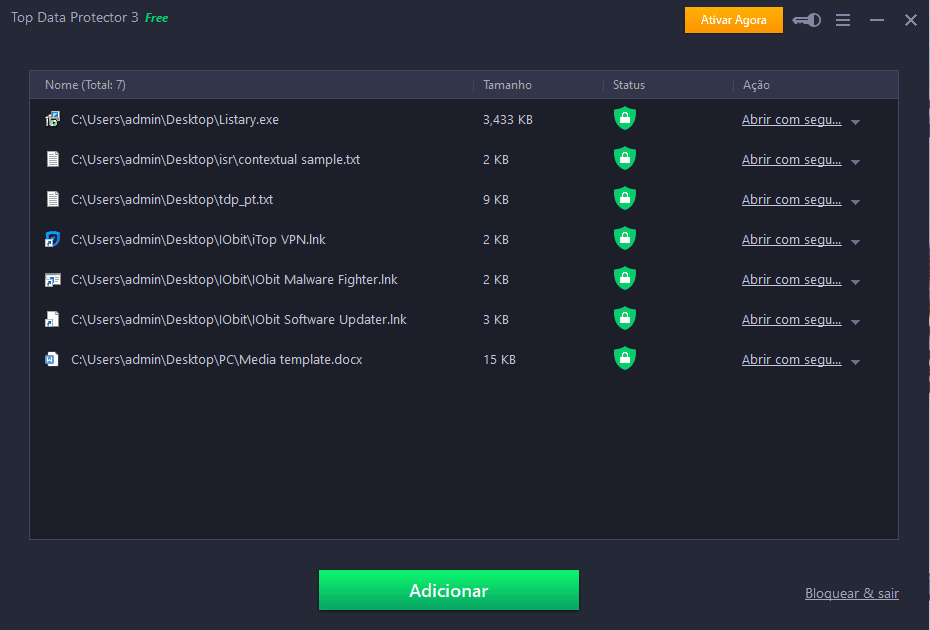930x630 pixels.
Task: Expand action dropdown for IObit Software Updater.lnk
Action: tap(855, 322)
